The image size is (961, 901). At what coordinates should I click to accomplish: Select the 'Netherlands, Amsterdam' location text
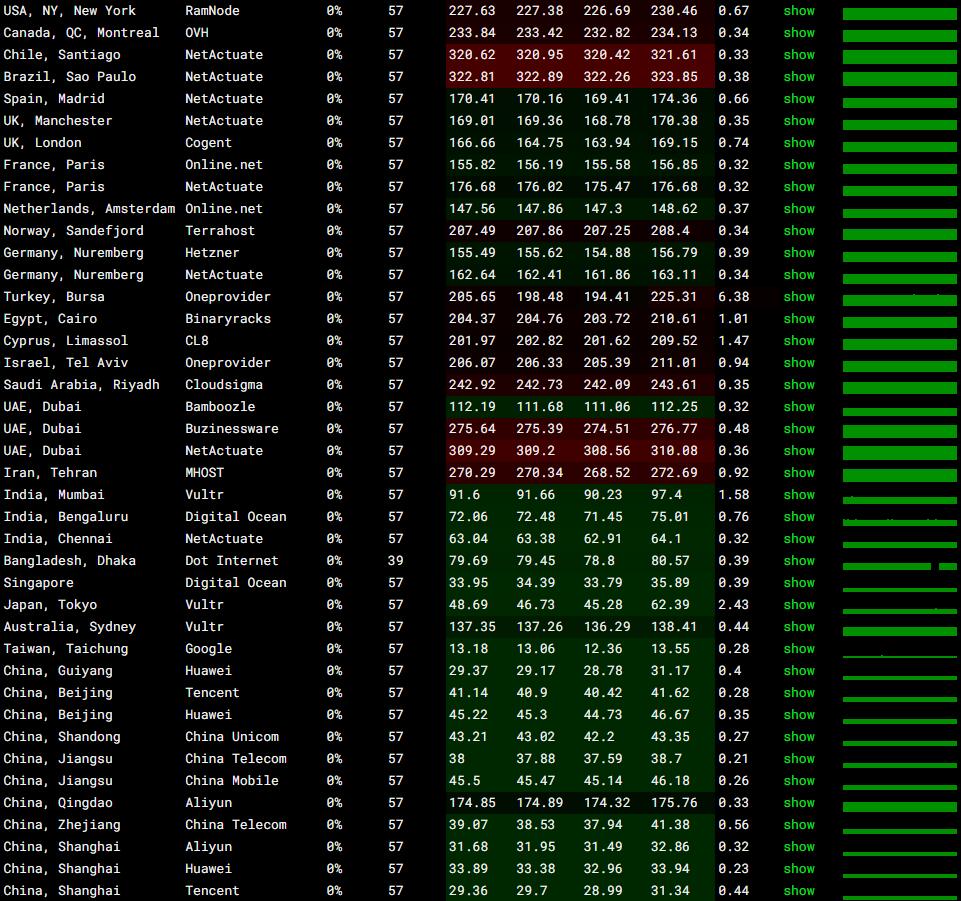point(89,209)
